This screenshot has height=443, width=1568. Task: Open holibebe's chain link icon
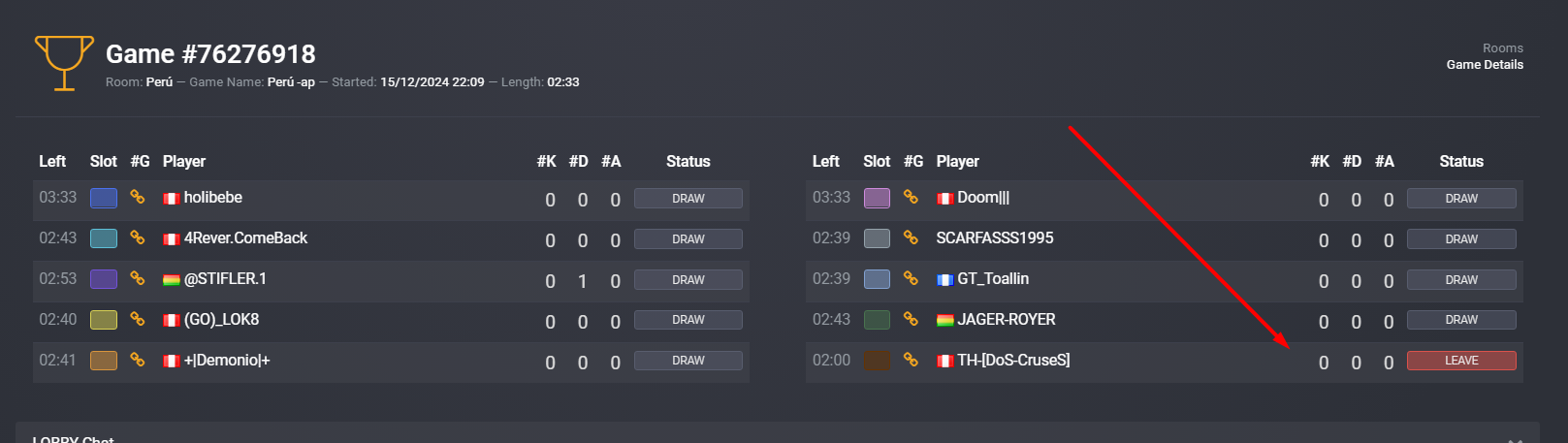coord(138,198)
